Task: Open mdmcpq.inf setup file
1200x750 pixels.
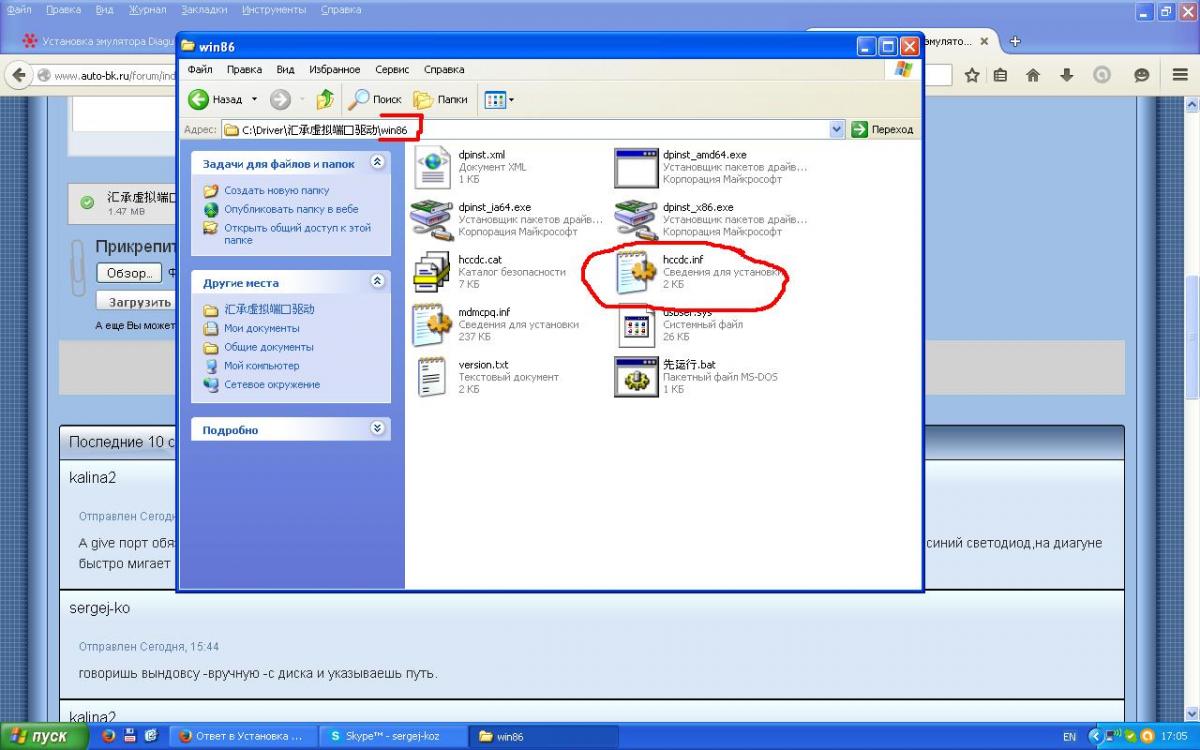Action: coord(432,324)
